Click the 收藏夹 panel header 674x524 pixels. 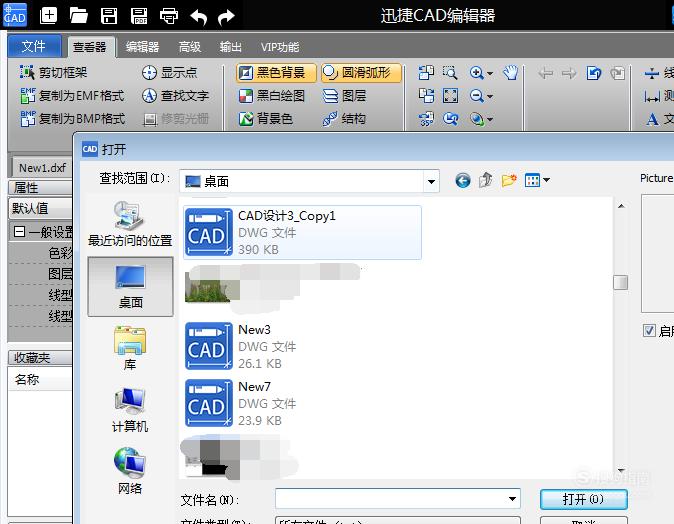(40, 357)
